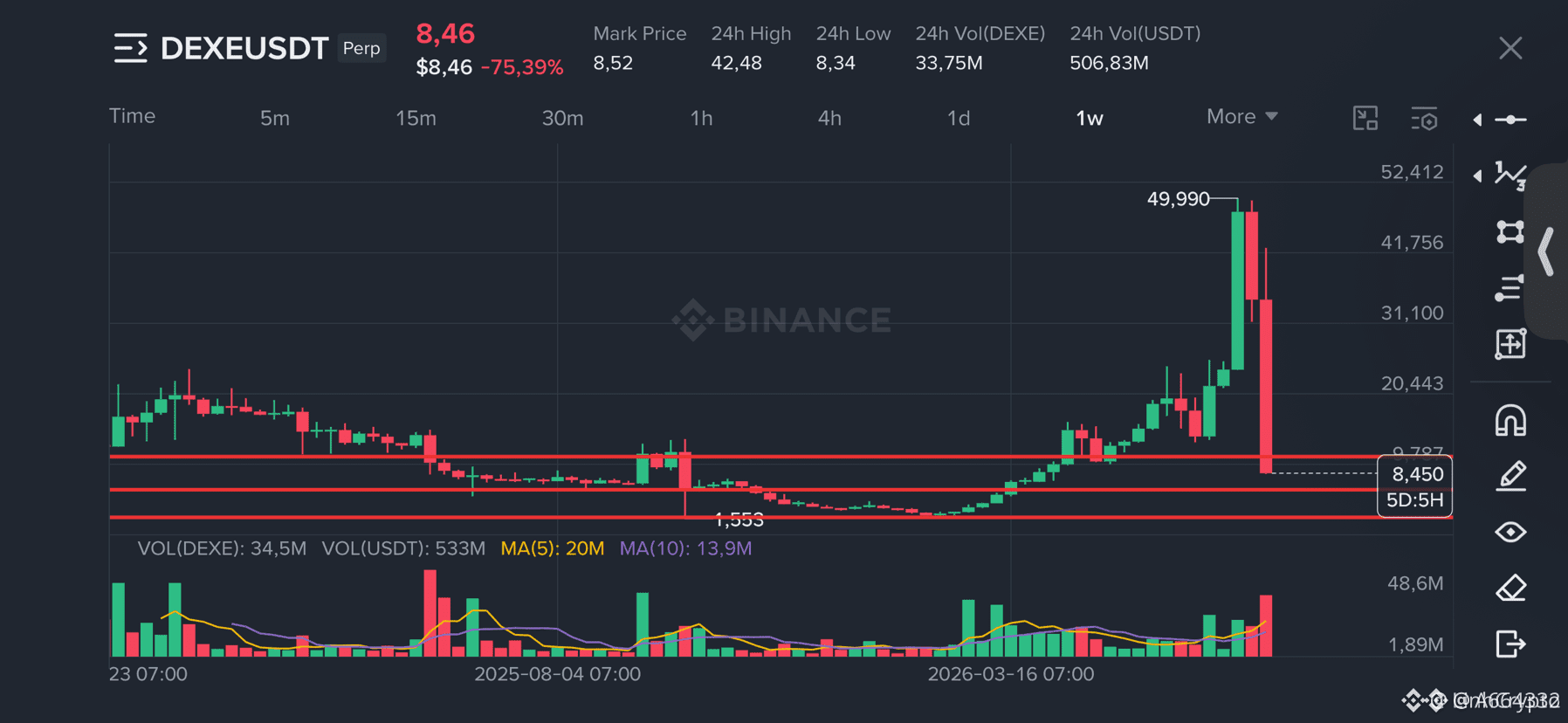The height and width of the screenshot is (723, 1568).
Task: Select the long position measure tool
Action: pyautogui.click(x=1510, y=344)
